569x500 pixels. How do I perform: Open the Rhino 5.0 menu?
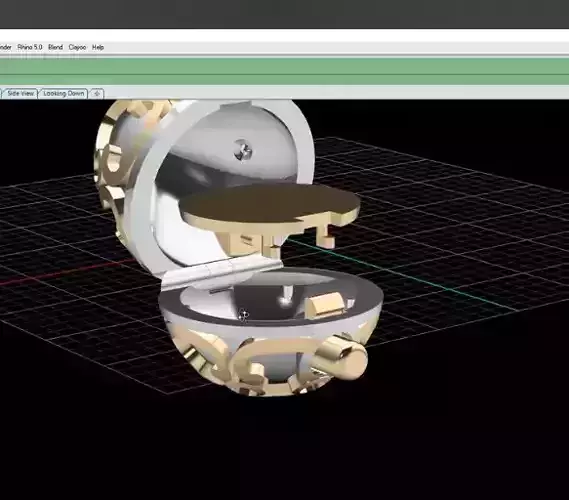pyautogui.click(x=30, y=47)
